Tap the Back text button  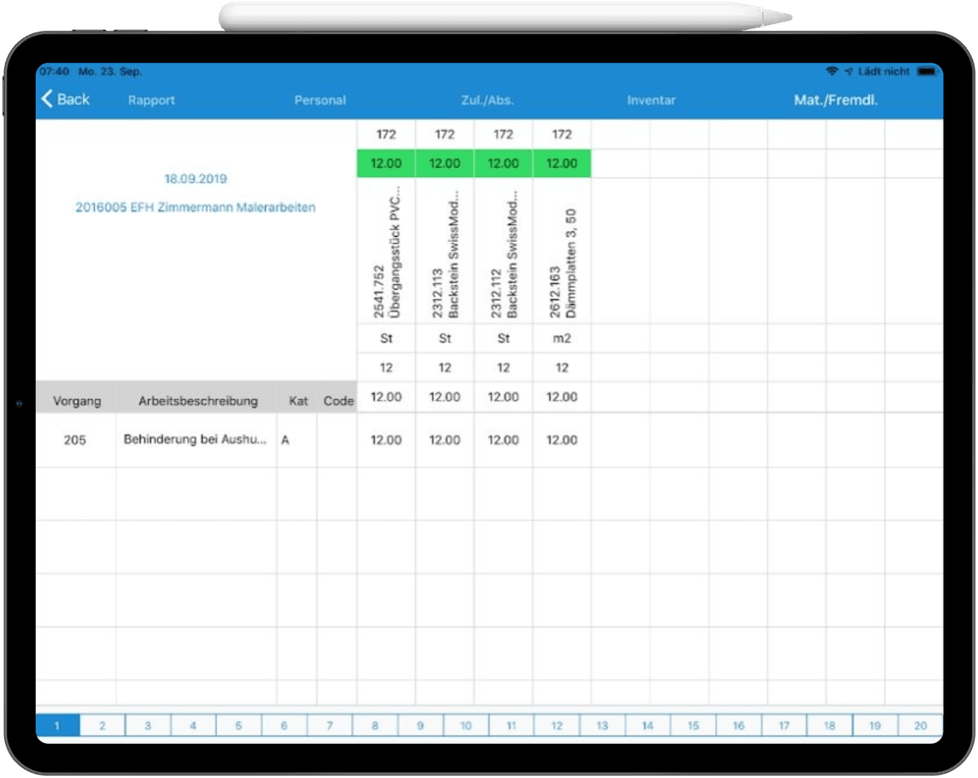74,99
